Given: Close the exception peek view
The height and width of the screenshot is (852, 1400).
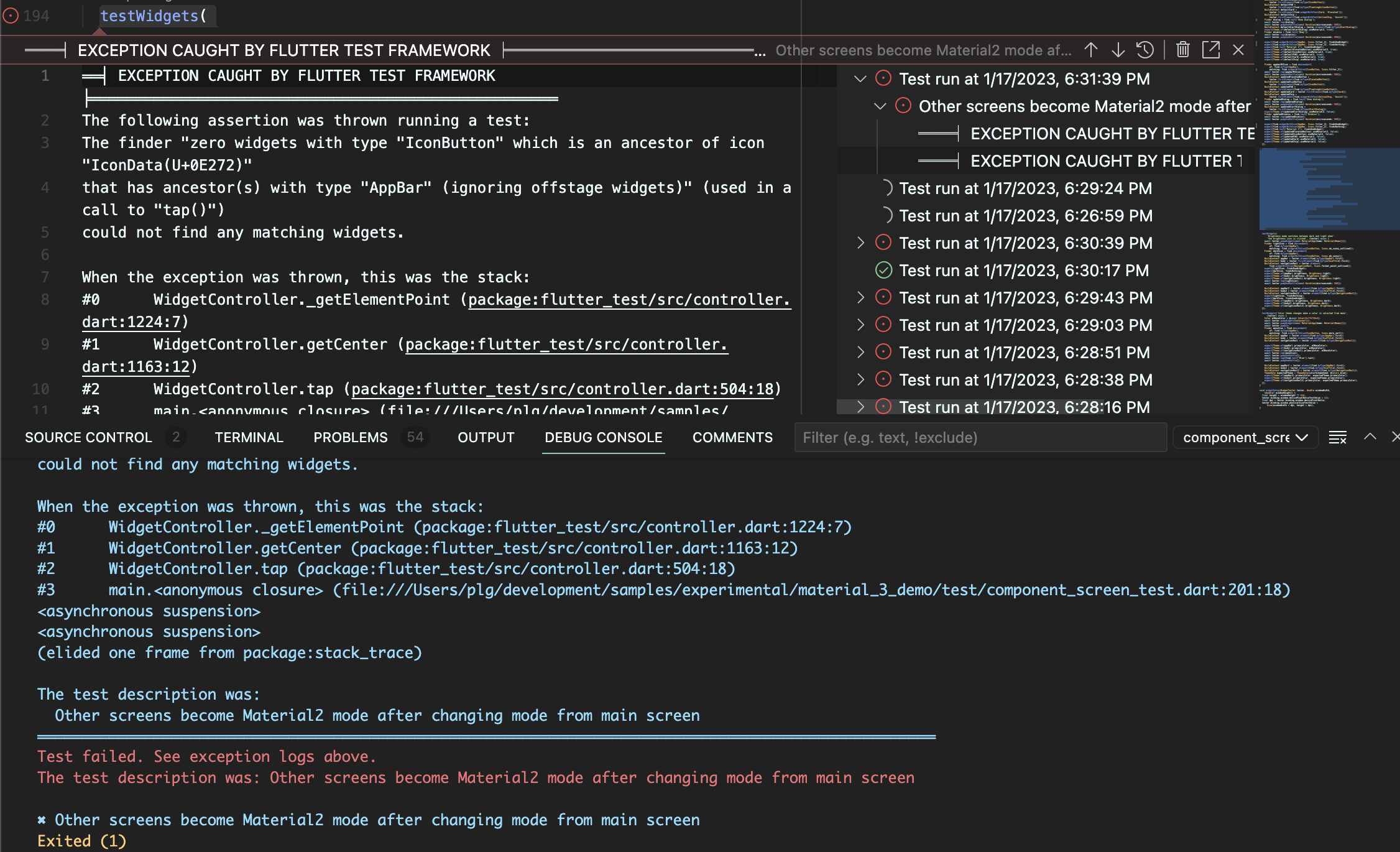Looking at the screenshot, I should (1238, 50).
